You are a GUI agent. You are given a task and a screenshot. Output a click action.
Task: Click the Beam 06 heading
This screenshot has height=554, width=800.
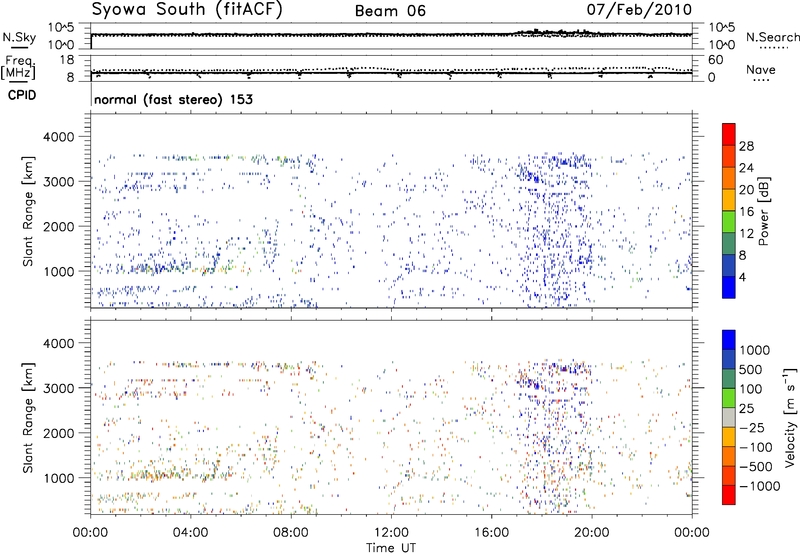(x=390, y=11)
